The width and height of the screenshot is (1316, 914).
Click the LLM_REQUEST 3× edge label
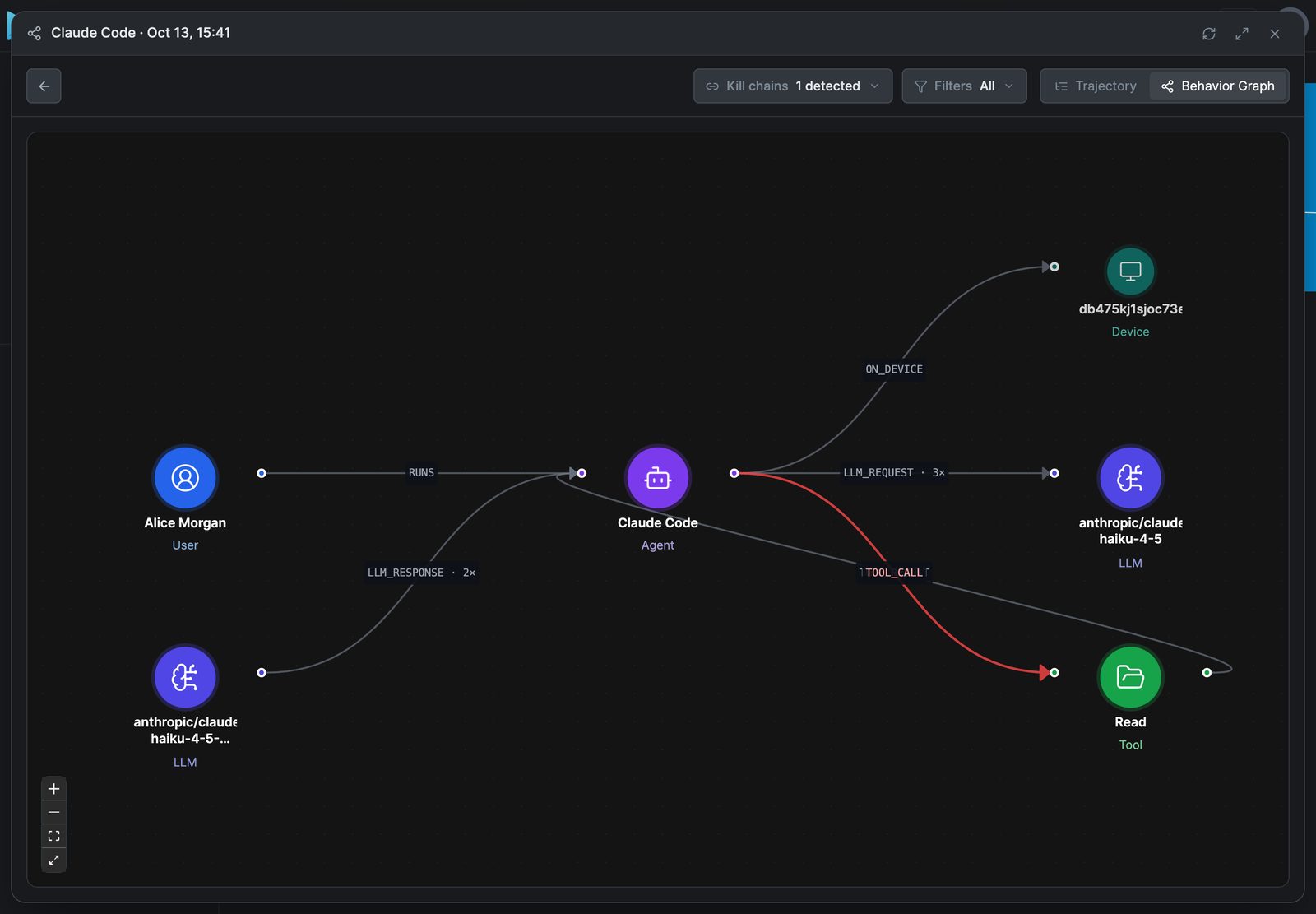click(894, 473)
